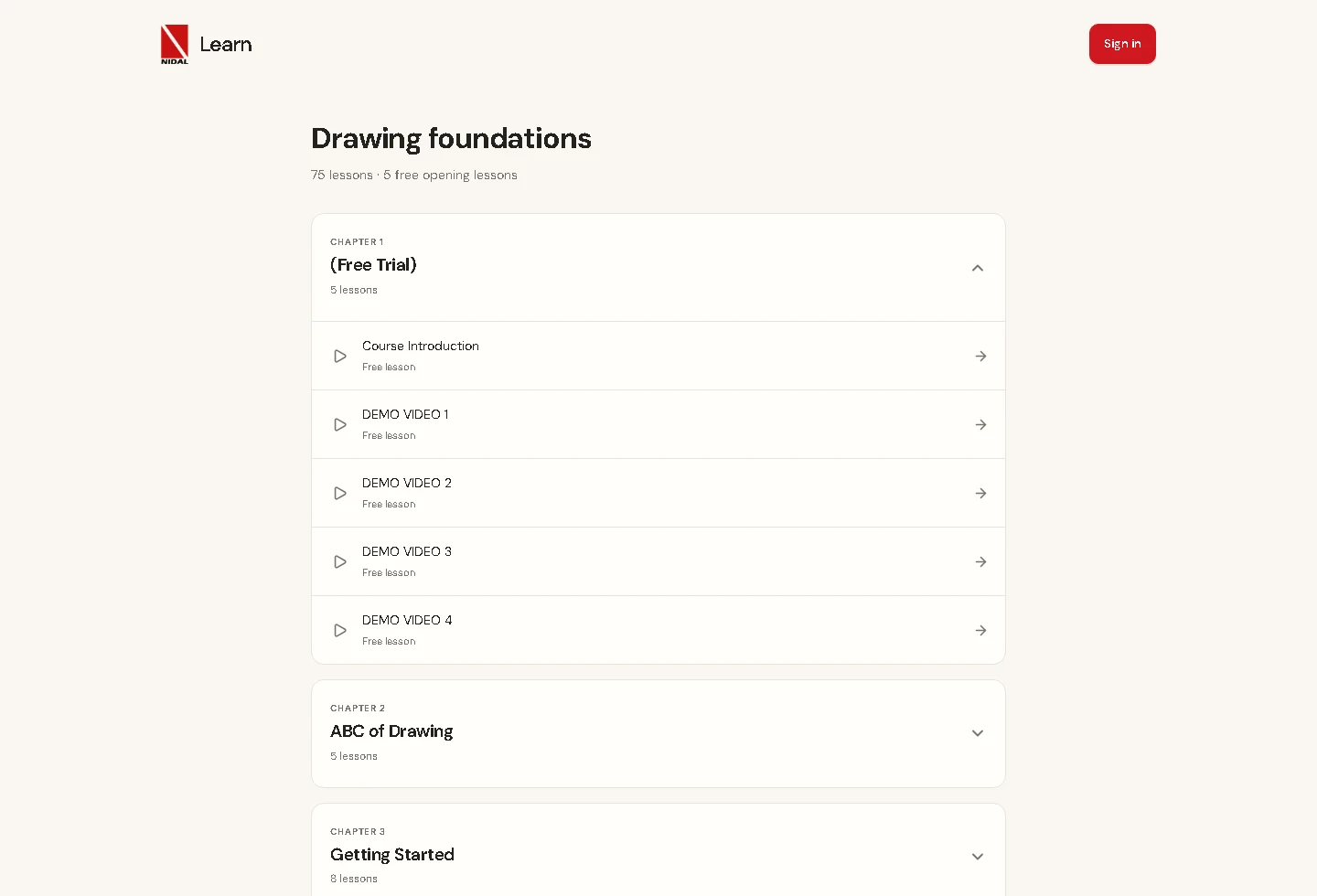Click 'Free lesson' under DEMO VIDEO 2

[x=389, y=505]
